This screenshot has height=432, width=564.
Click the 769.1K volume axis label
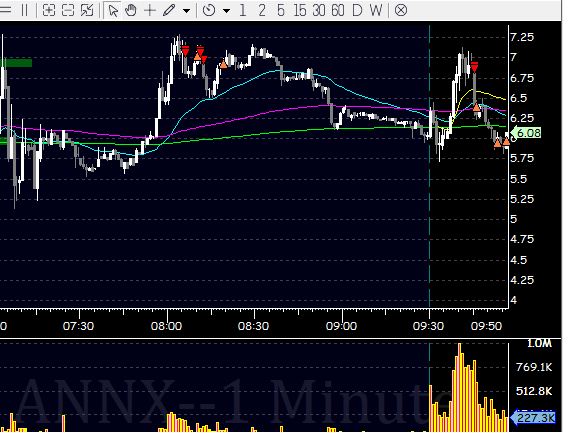pos(534,367)
